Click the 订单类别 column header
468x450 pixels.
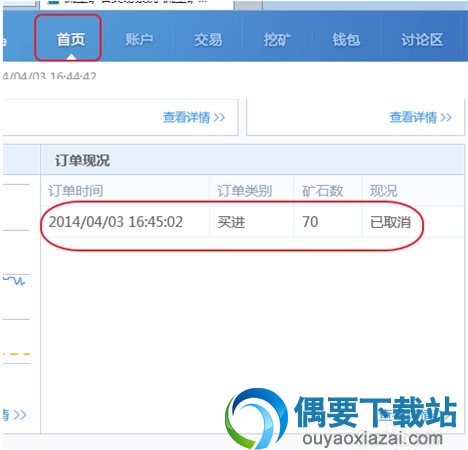(x=245, y=191)
